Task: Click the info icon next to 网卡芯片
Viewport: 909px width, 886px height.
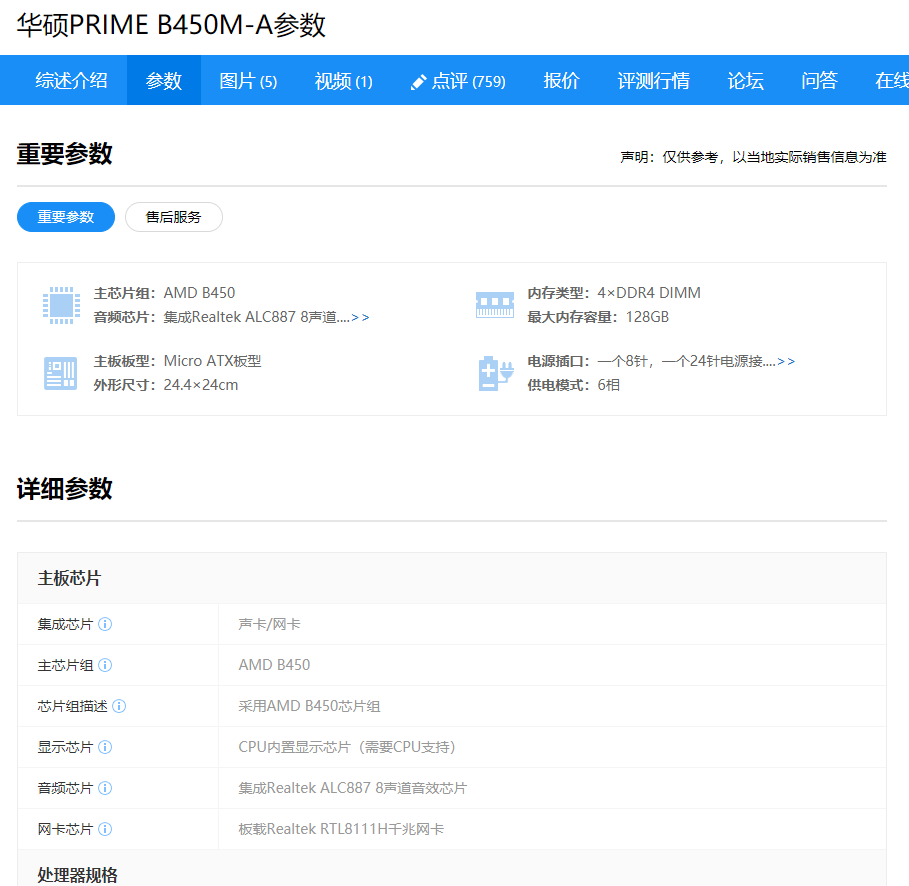Action: (x=105, y=829)
